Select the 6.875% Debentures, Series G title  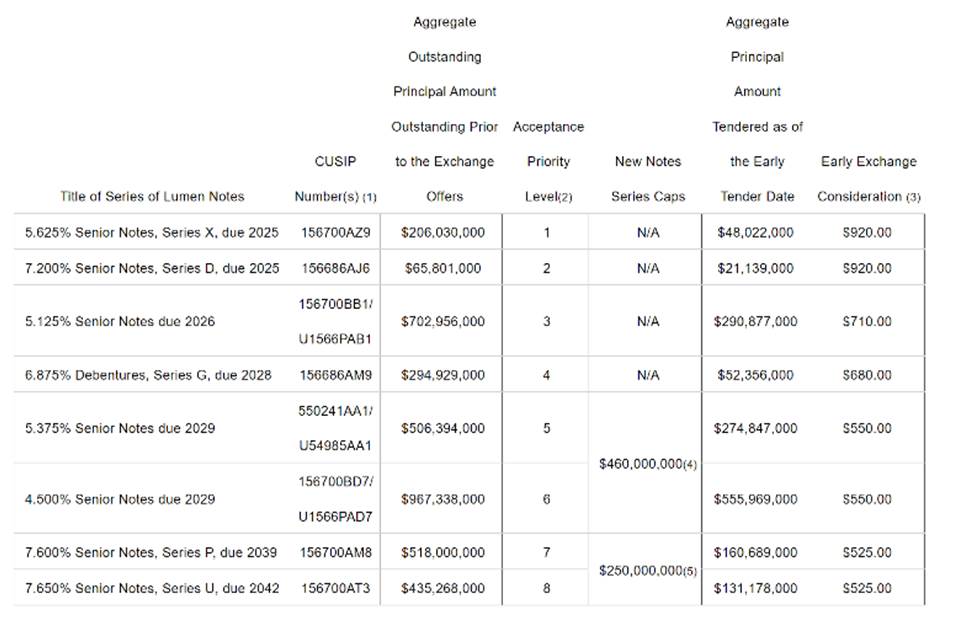point(148,375)
